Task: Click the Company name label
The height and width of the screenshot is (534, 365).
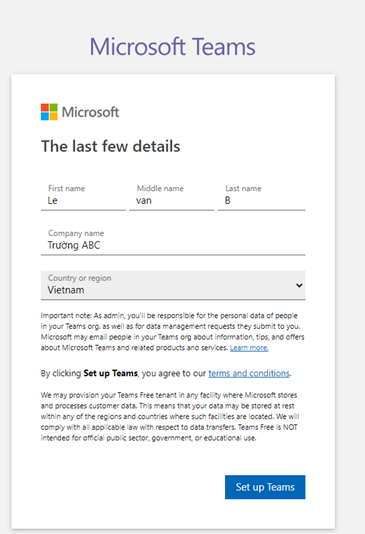Action: point(76,233)
